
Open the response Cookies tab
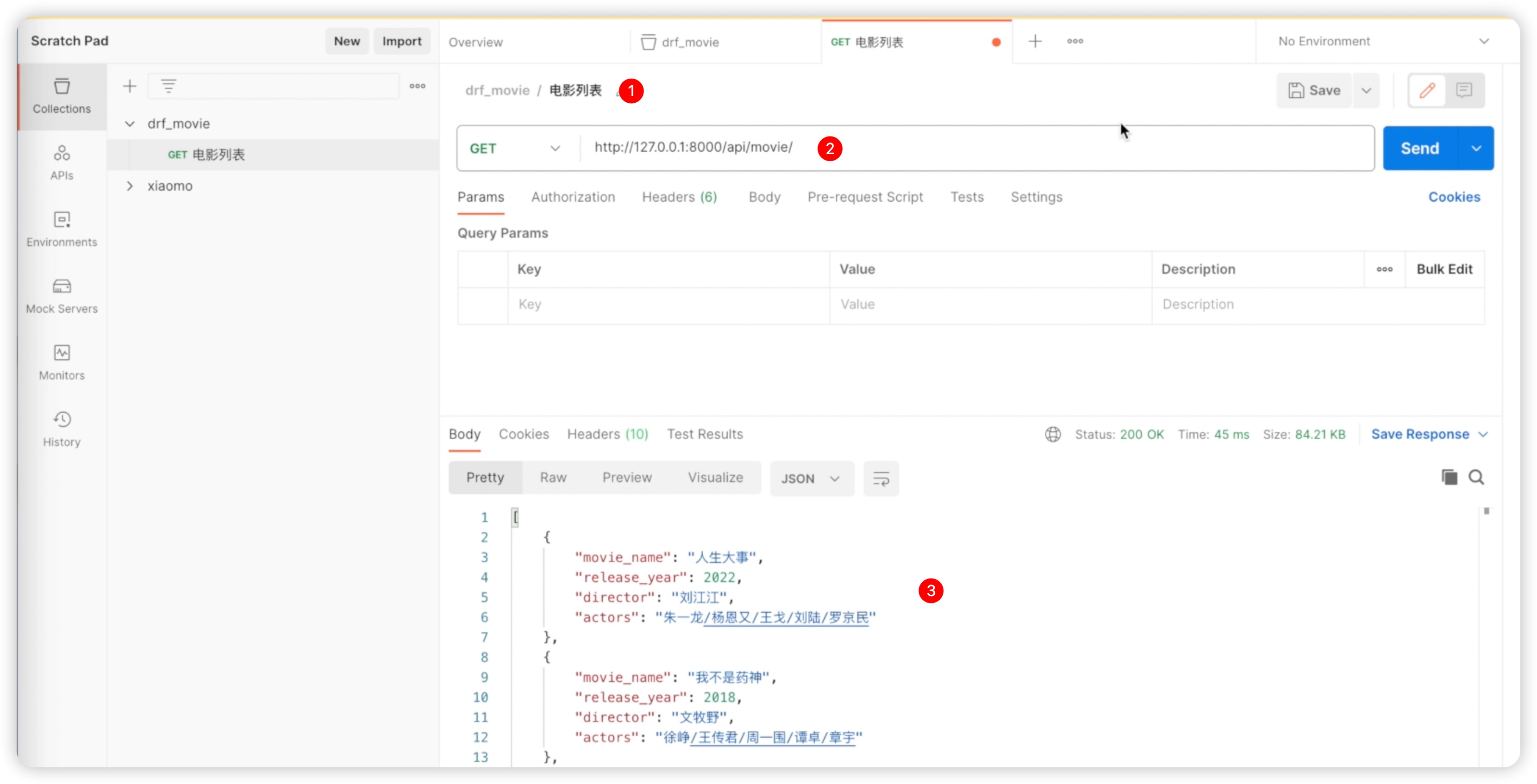pos(524,435)
